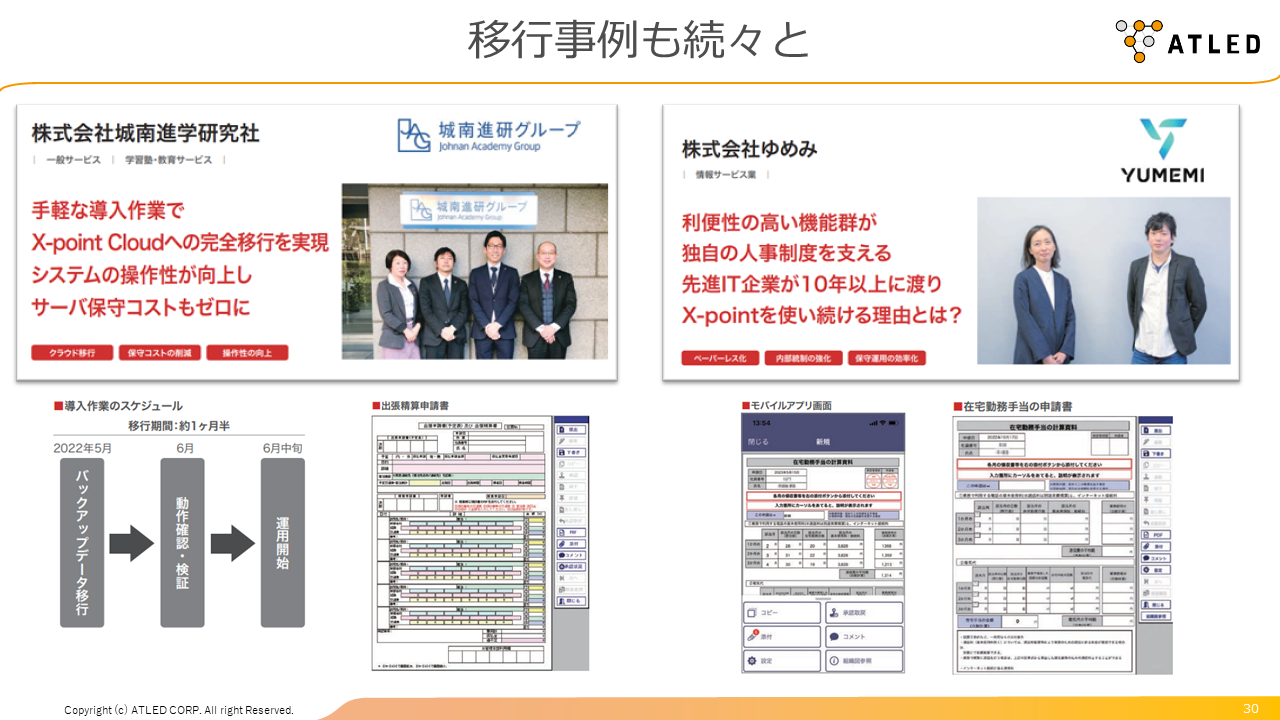Click 下書き in the 出張精算申請書 sidebar
This screenshot has width=1280, height=720.
(x=571, y=452)
